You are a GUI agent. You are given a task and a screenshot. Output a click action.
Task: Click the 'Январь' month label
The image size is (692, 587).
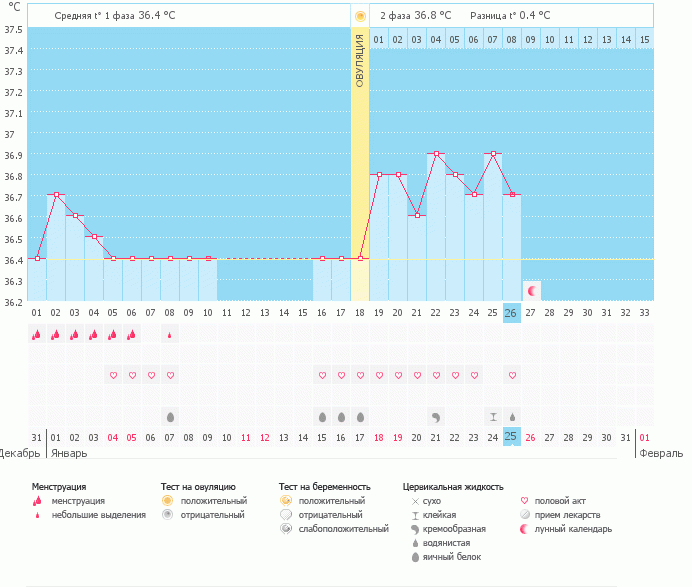click(68, 452)
